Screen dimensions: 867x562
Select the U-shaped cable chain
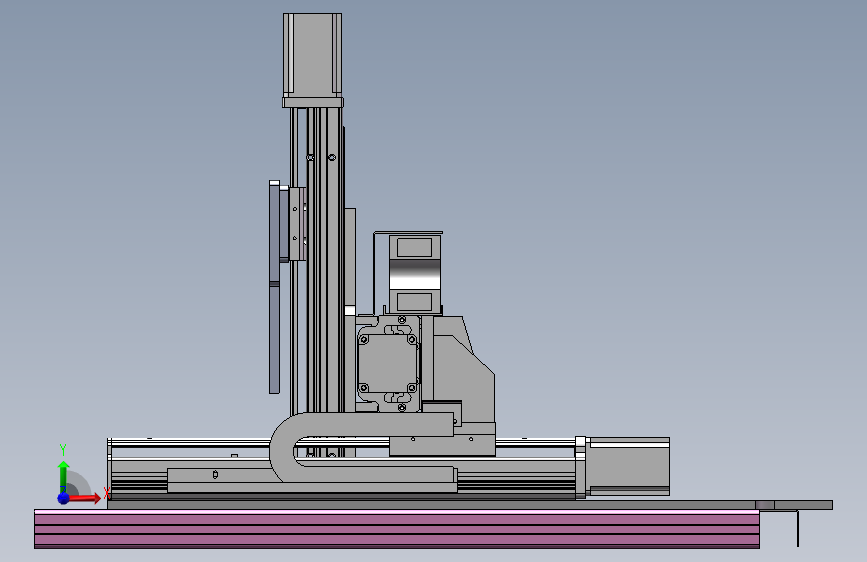(x=359, y=447)
